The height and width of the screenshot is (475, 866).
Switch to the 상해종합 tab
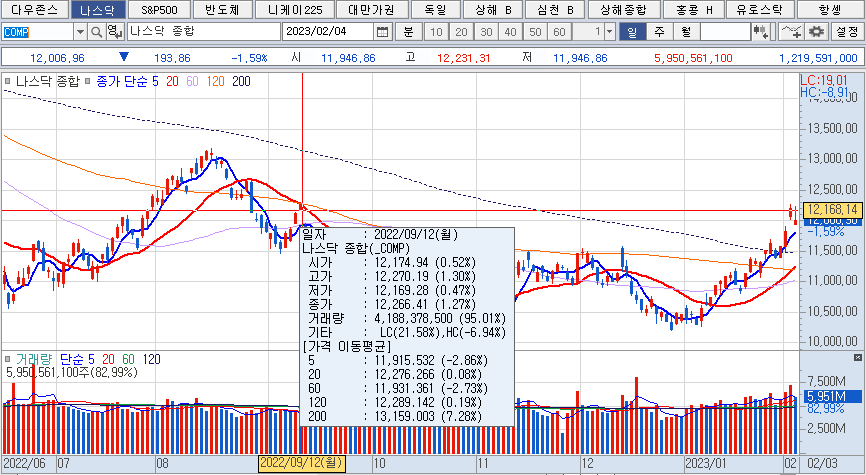point(624,9)
